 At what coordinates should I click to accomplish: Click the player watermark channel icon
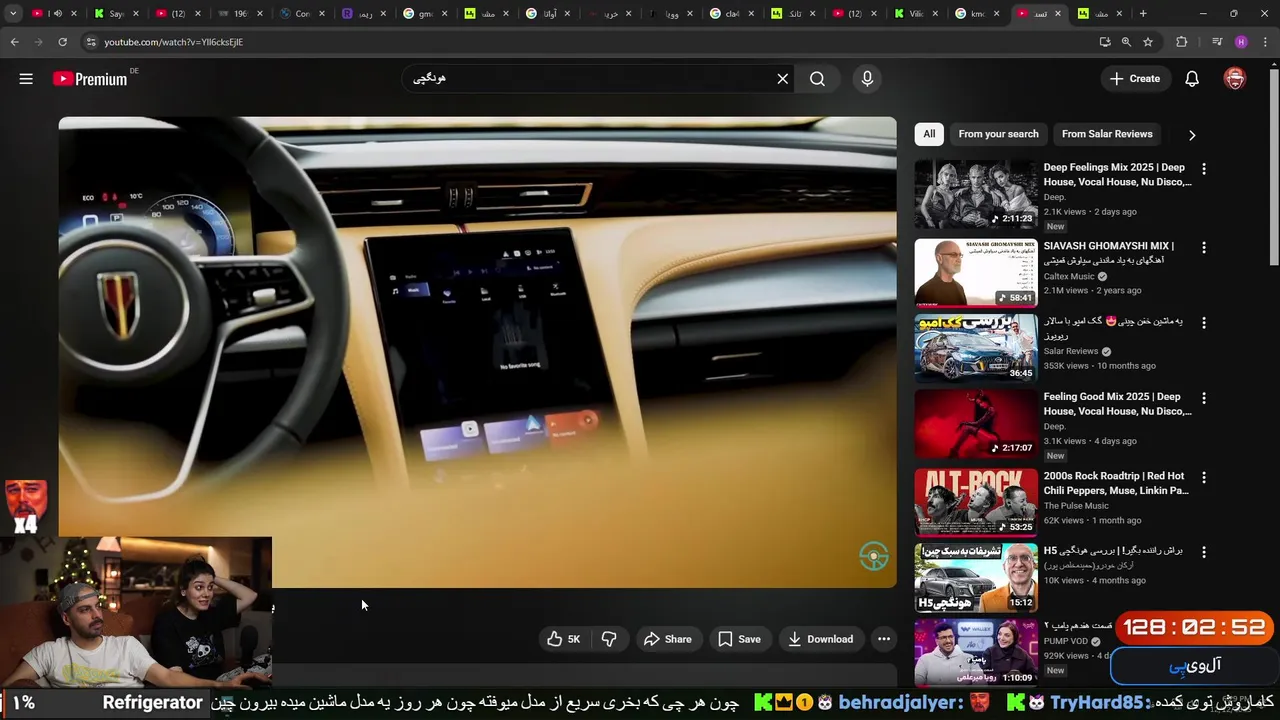[874, 556]
